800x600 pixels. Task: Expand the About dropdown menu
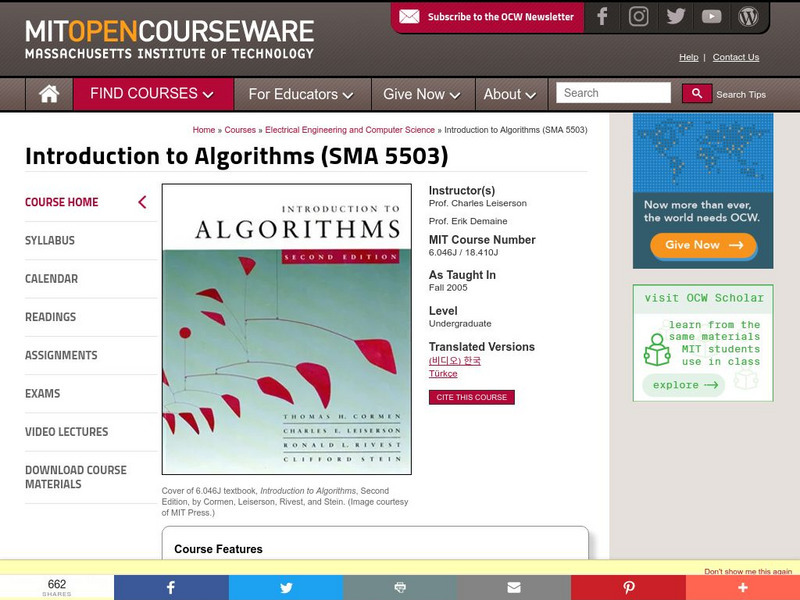[x=510, y=94]
